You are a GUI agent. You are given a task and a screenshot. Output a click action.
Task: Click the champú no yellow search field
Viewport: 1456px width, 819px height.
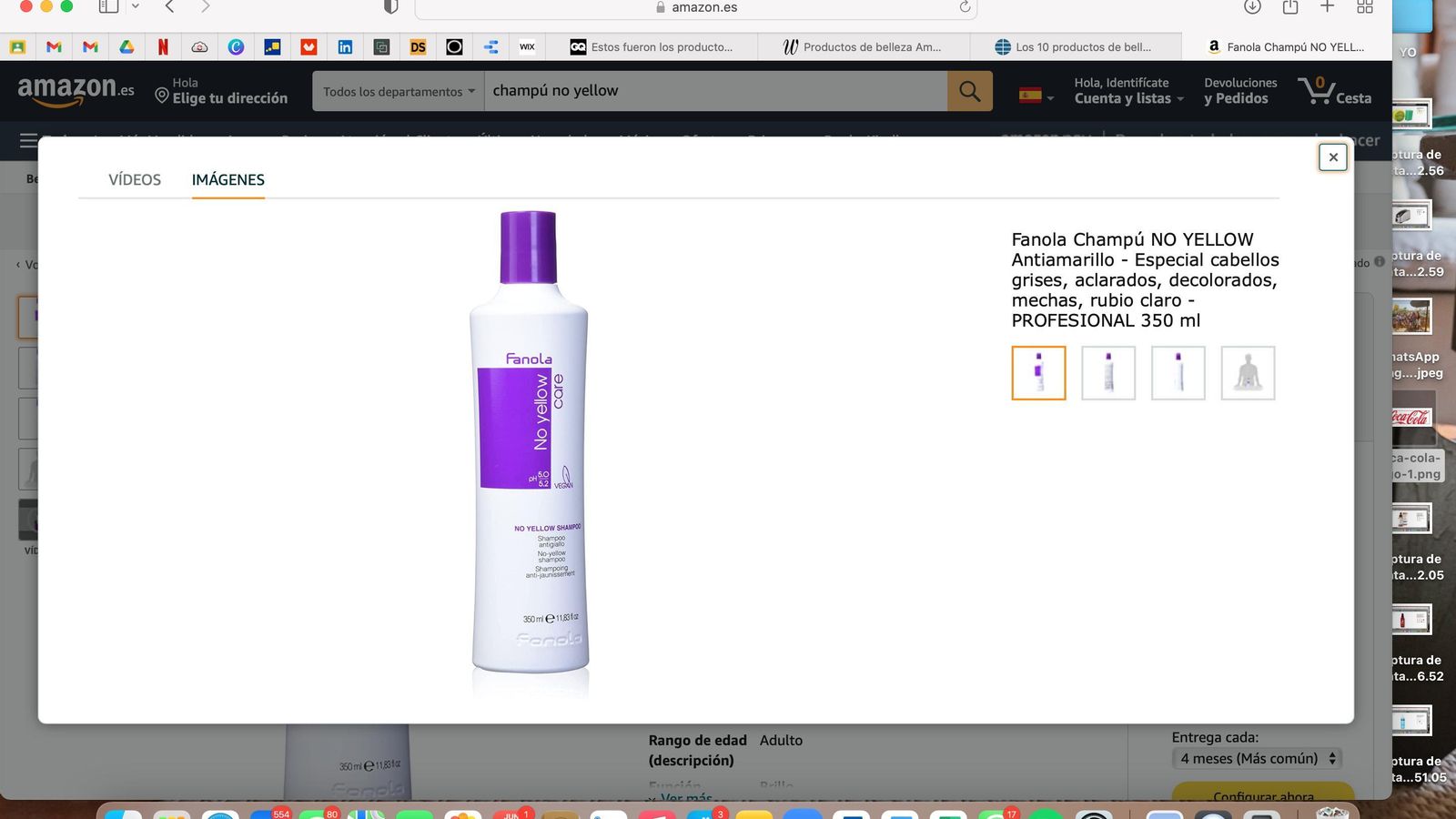click(x=714, y=91)
